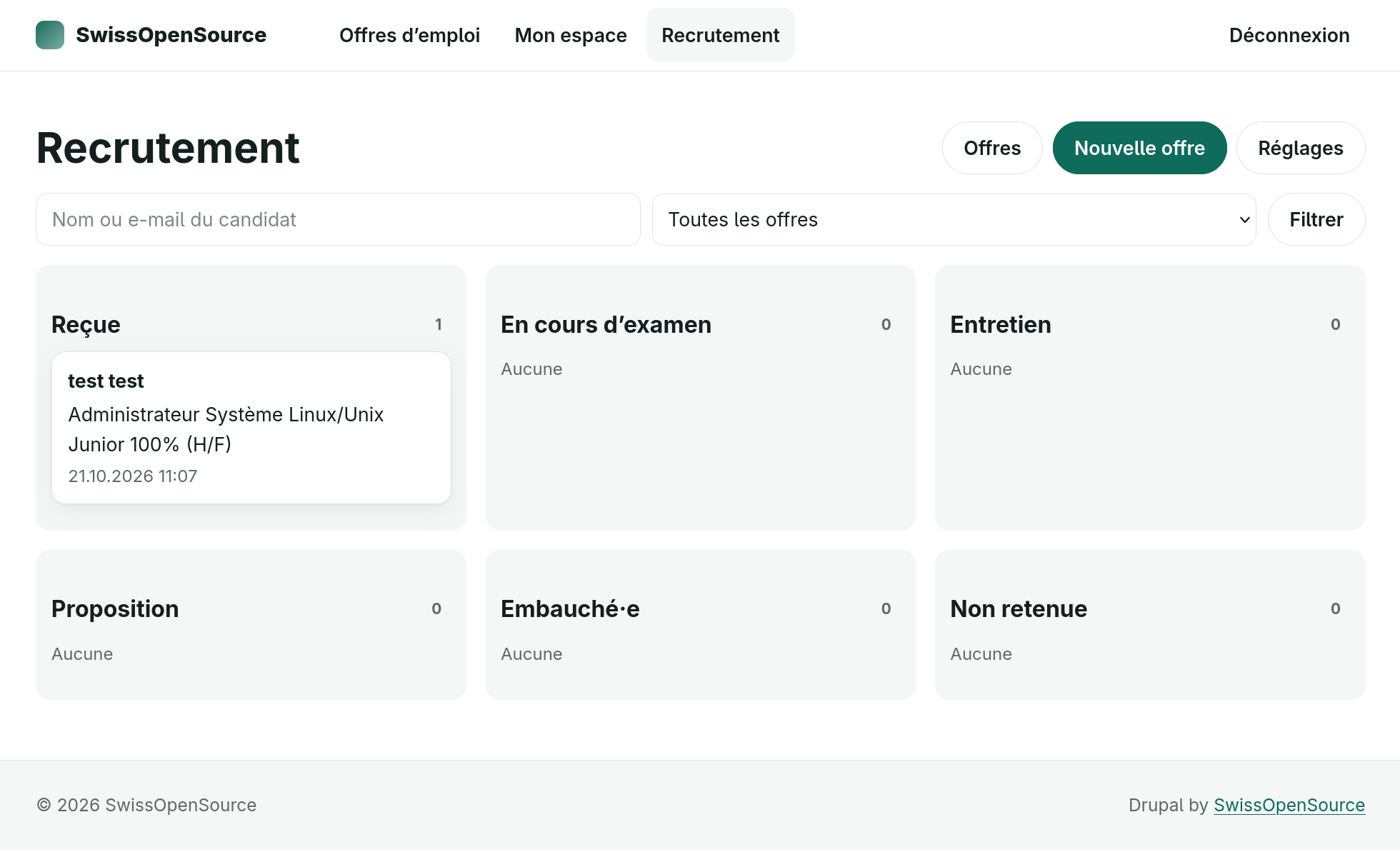Open Réglages settings button
This screenshot has width=1400, height=867.
(1301, 148)
